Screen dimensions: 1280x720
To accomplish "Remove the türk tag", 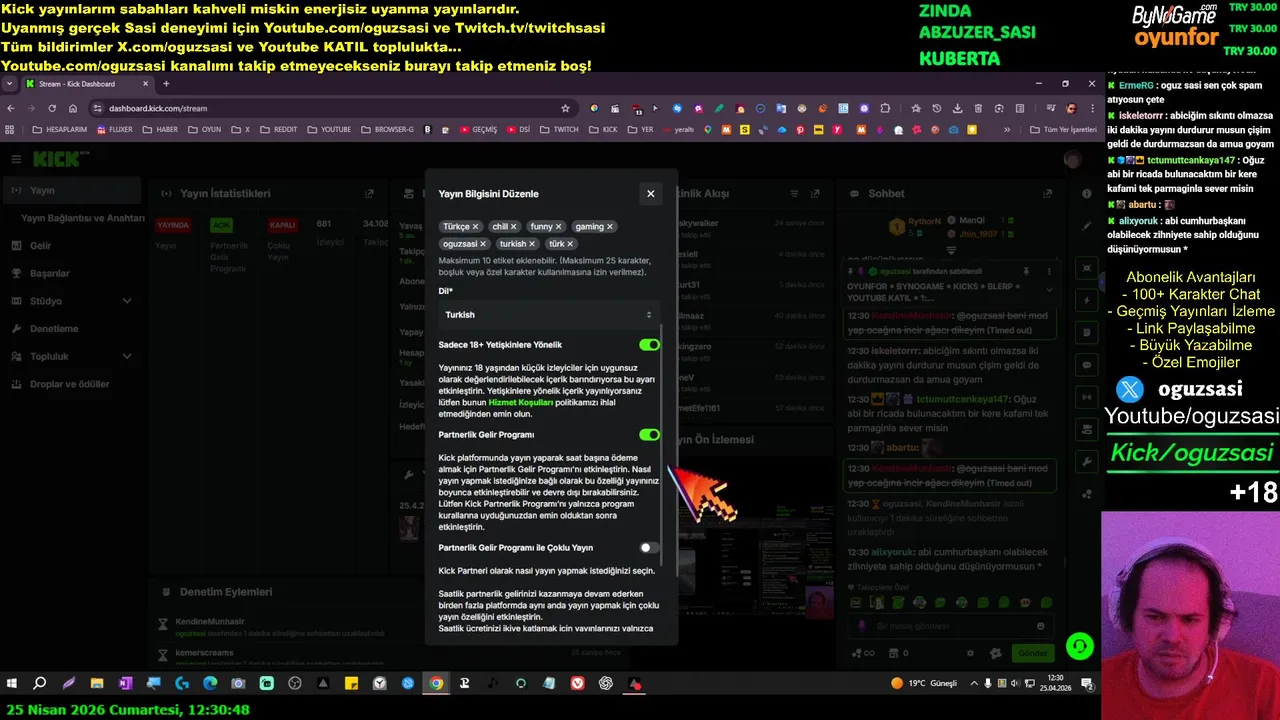I will 570,244.
